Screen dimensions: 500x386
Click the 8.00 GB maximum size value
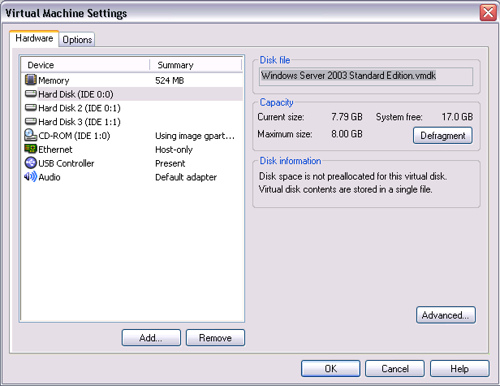click(x=347, y=134)
